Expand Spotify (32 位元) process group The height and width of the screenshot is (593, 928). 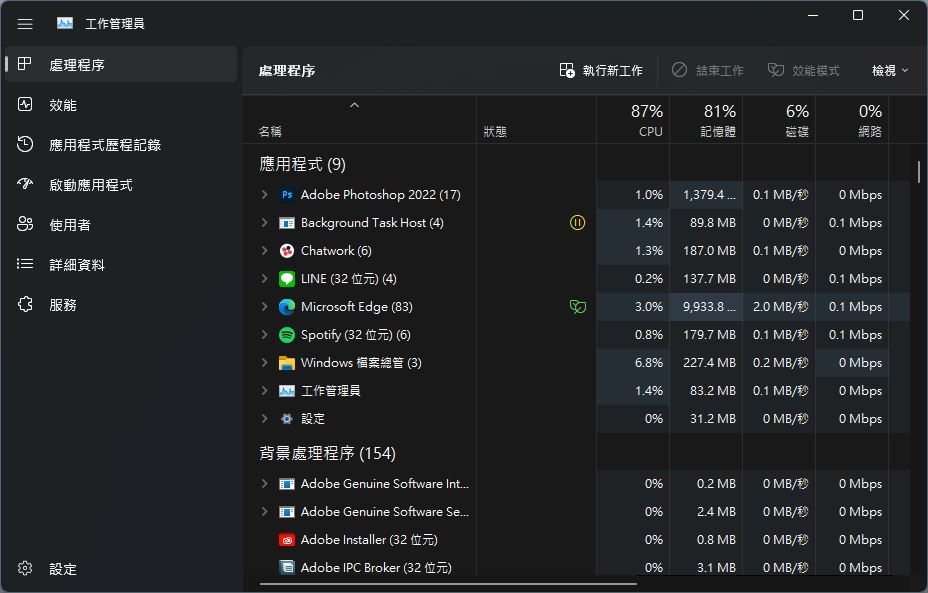pos(265,335)
